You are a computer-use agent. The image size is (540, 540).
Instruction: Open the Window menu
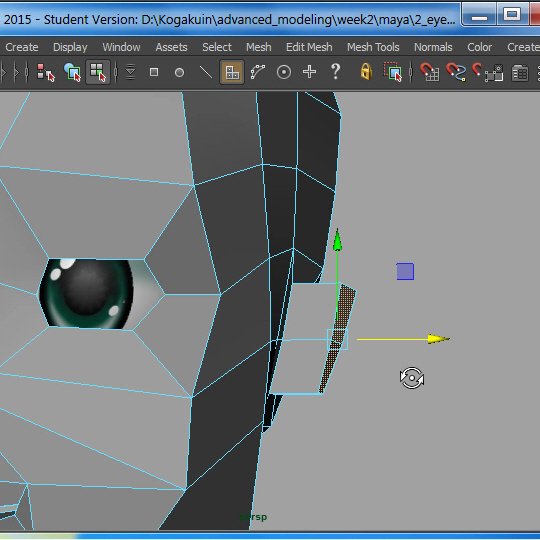(x=121, y=47)
